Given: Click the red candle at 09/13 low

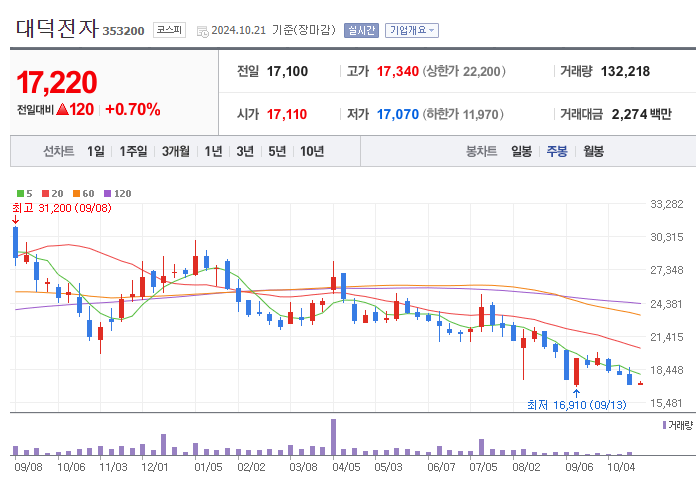Looking at the screenshot, I should tap(576, 371).
